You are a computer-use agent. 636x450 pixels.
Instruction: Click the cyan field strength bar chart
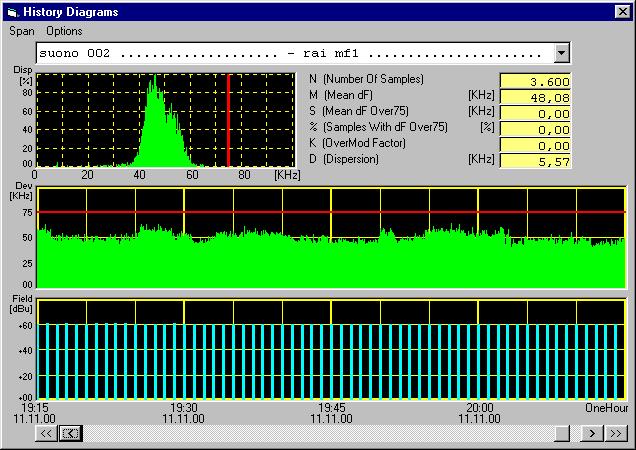click(331, 361)
